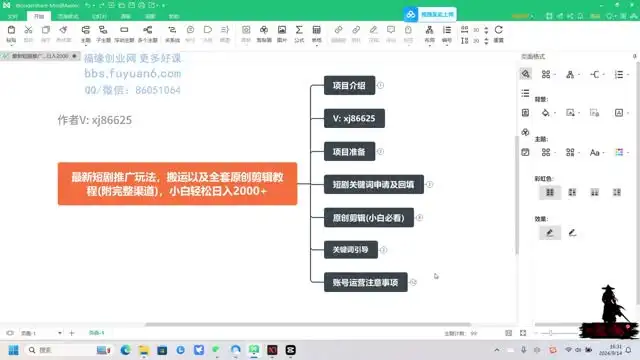This screenshot has width=640, height=360.
Task: Click the Redo arrow in title bar
Action: [x=102, y=5]
